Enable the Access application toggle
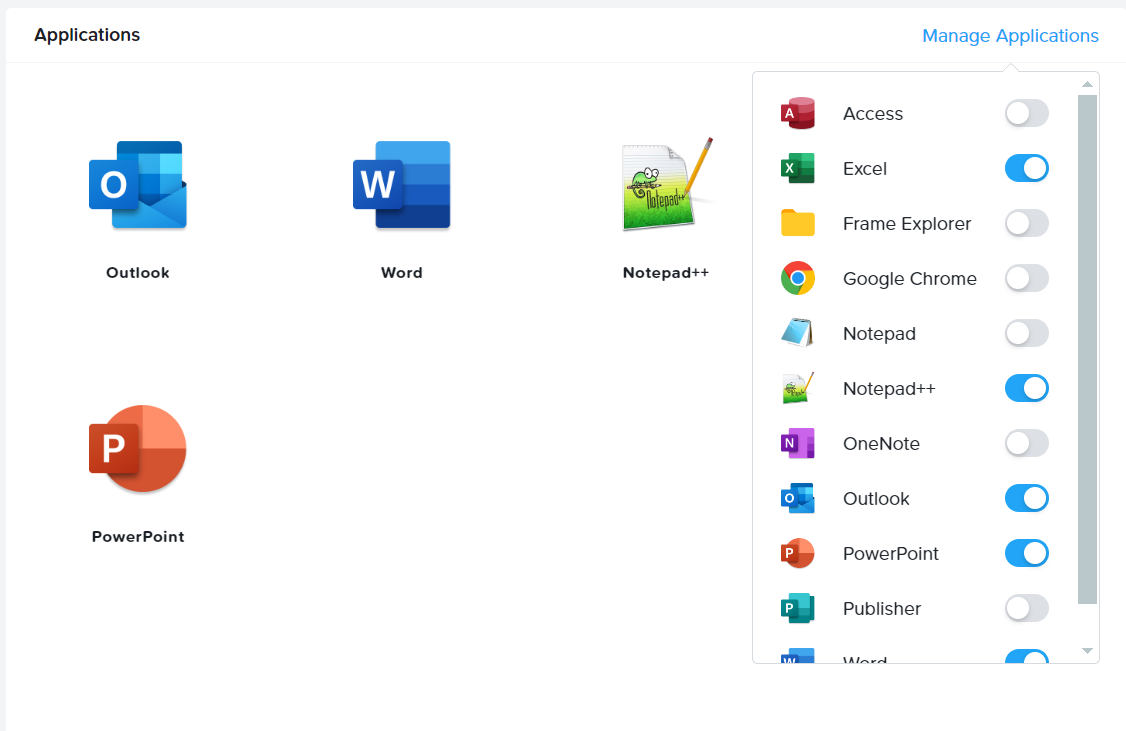 pyautogui.click(x=1026, y=113)
